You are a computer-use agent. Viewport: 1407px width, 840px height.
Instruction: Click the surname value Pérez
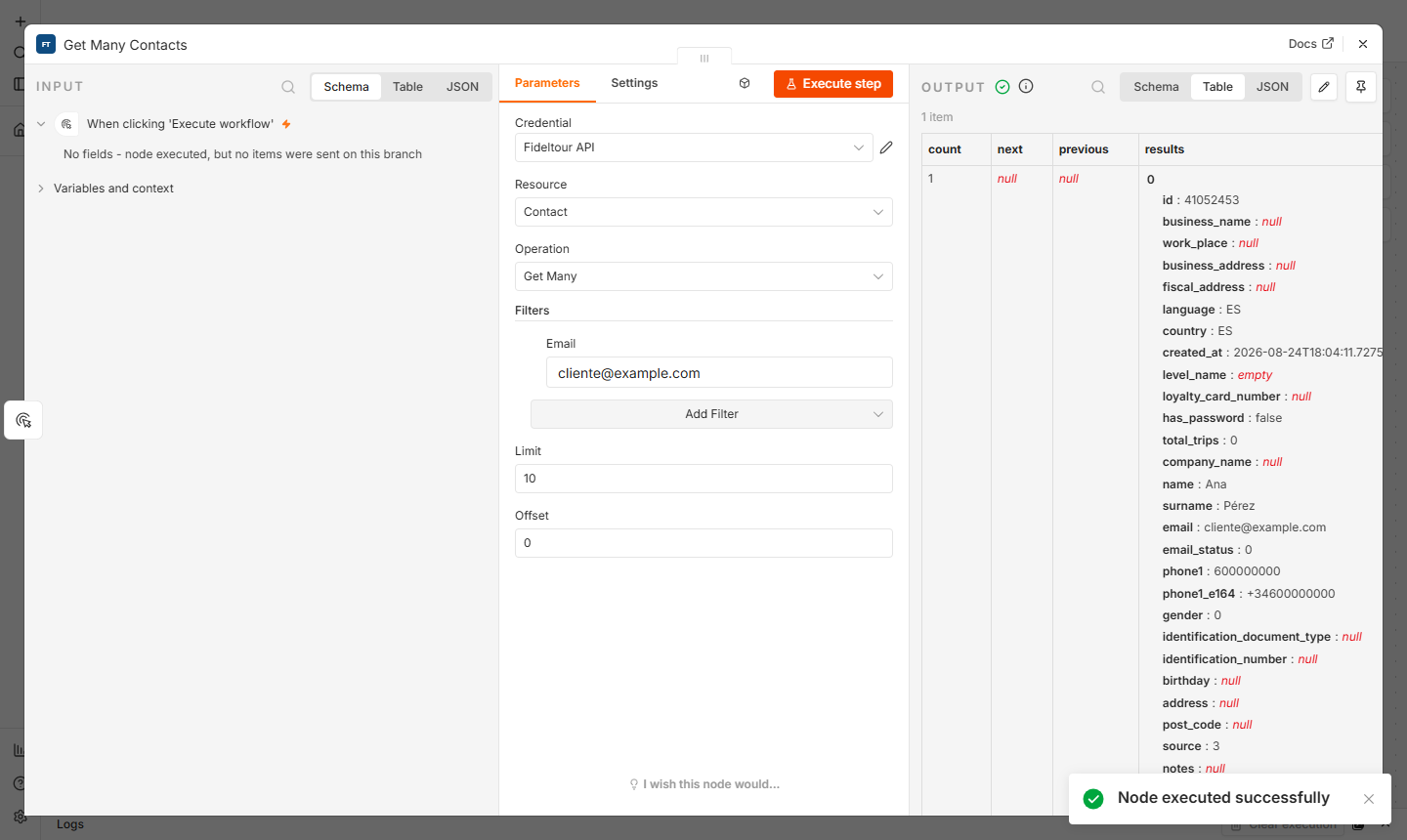pos(1239,506)
